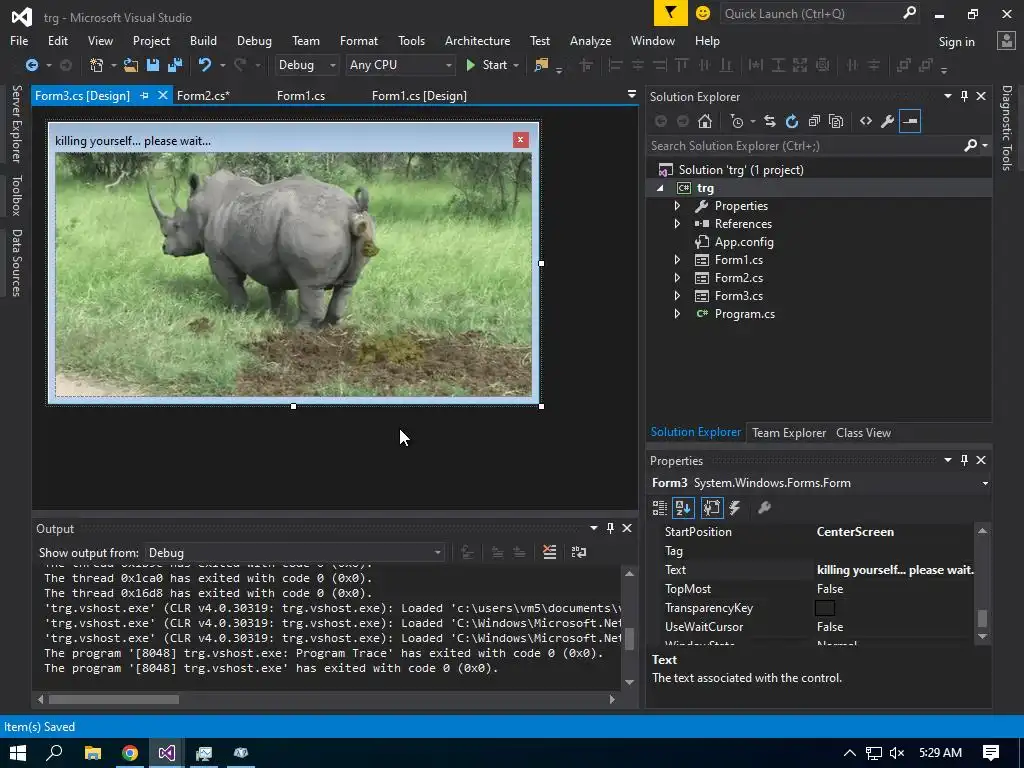Viewport: 1024px width, 768px height.
Task: Open the Toolbox side tab
Action: tap(17, 195)
